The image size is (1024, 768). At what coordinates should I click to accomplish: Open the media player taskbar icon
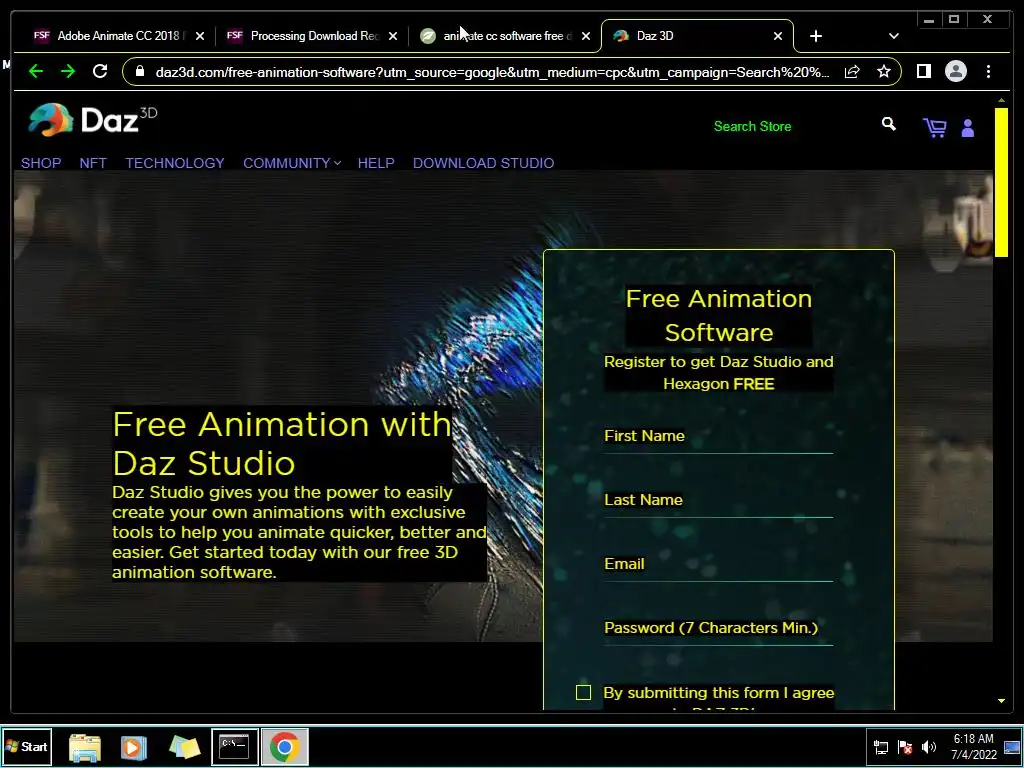pyautogui.click(x=134, y=747)
